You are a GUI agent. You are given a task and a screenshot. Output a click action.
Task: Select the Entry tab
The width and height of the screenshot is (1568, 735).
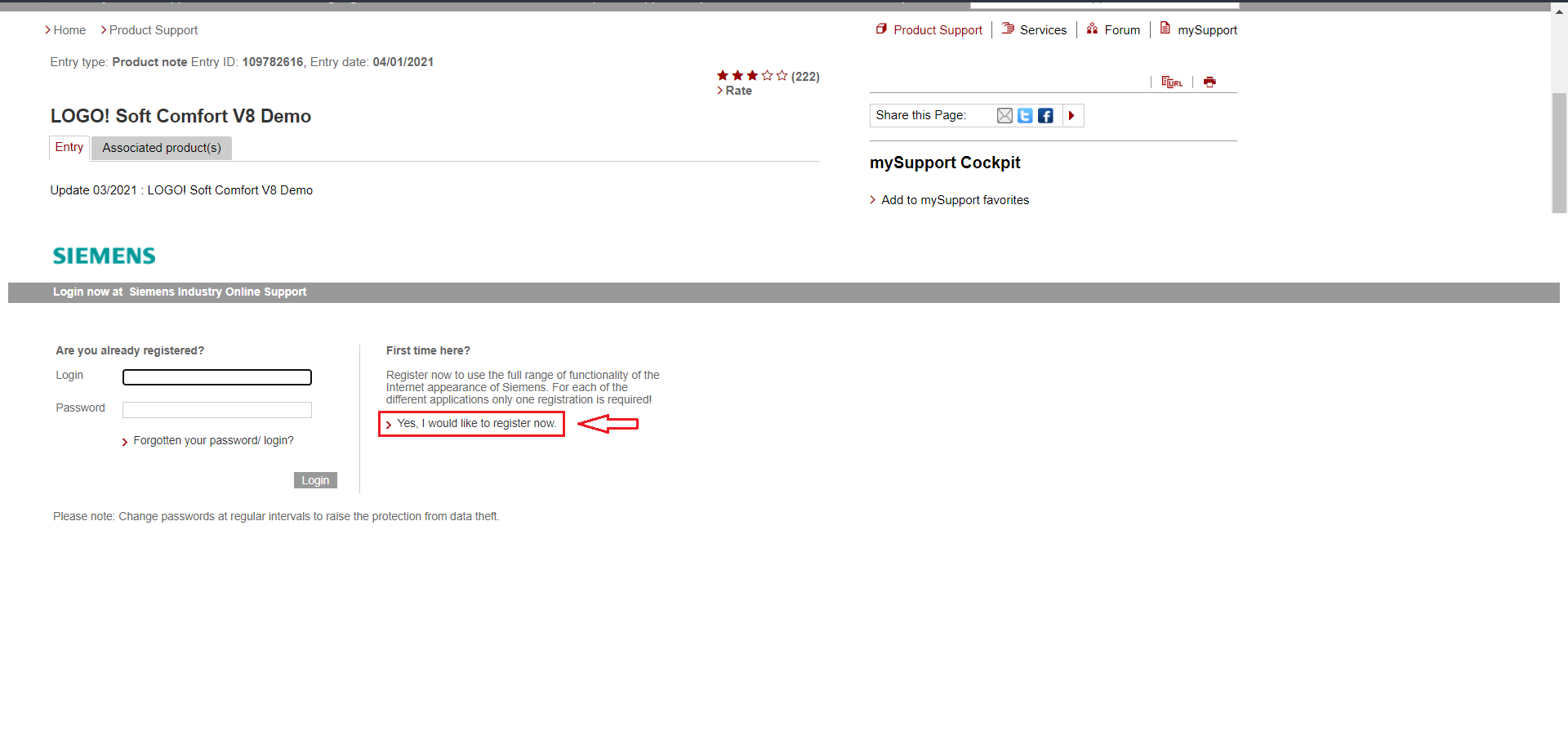tap(69, 147)
